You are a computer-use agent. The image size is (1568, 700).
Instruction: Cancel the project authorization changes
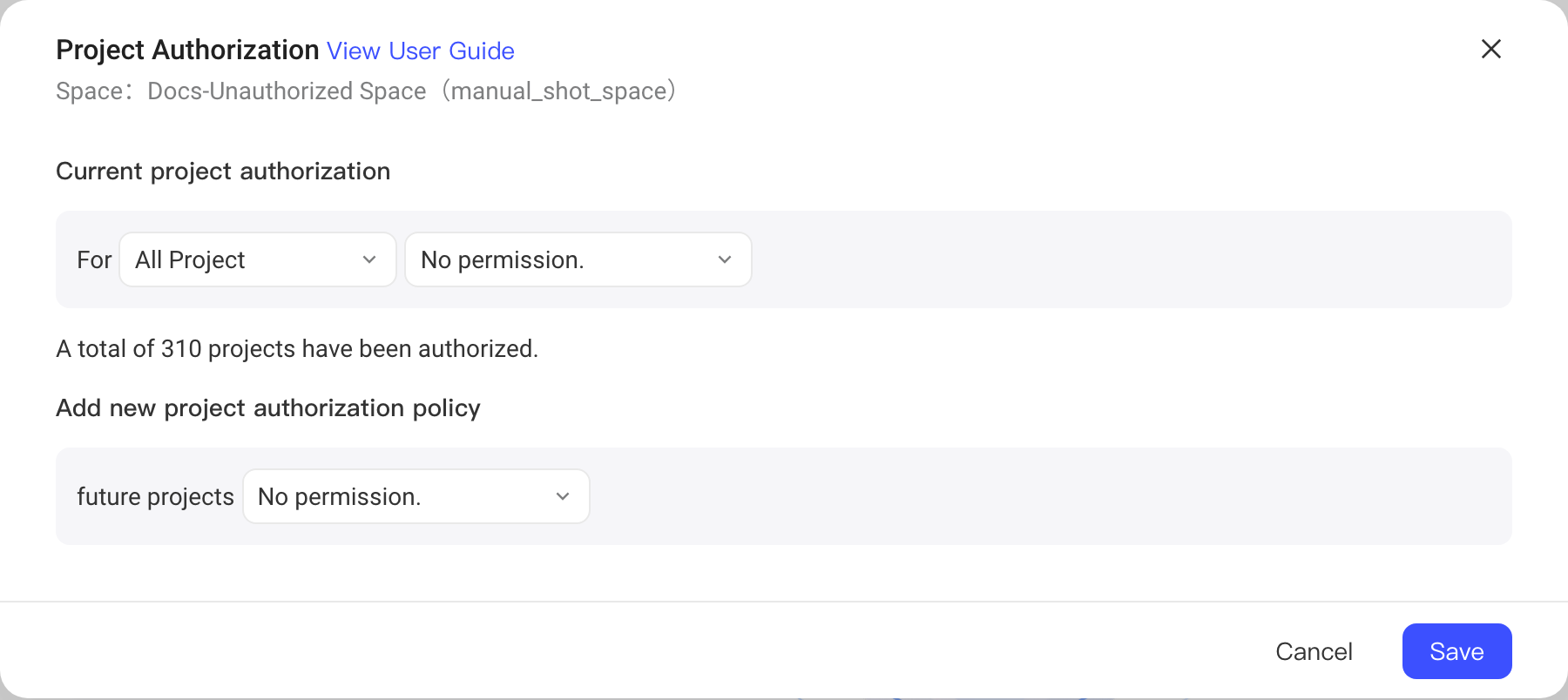[x=1314, y=651]
